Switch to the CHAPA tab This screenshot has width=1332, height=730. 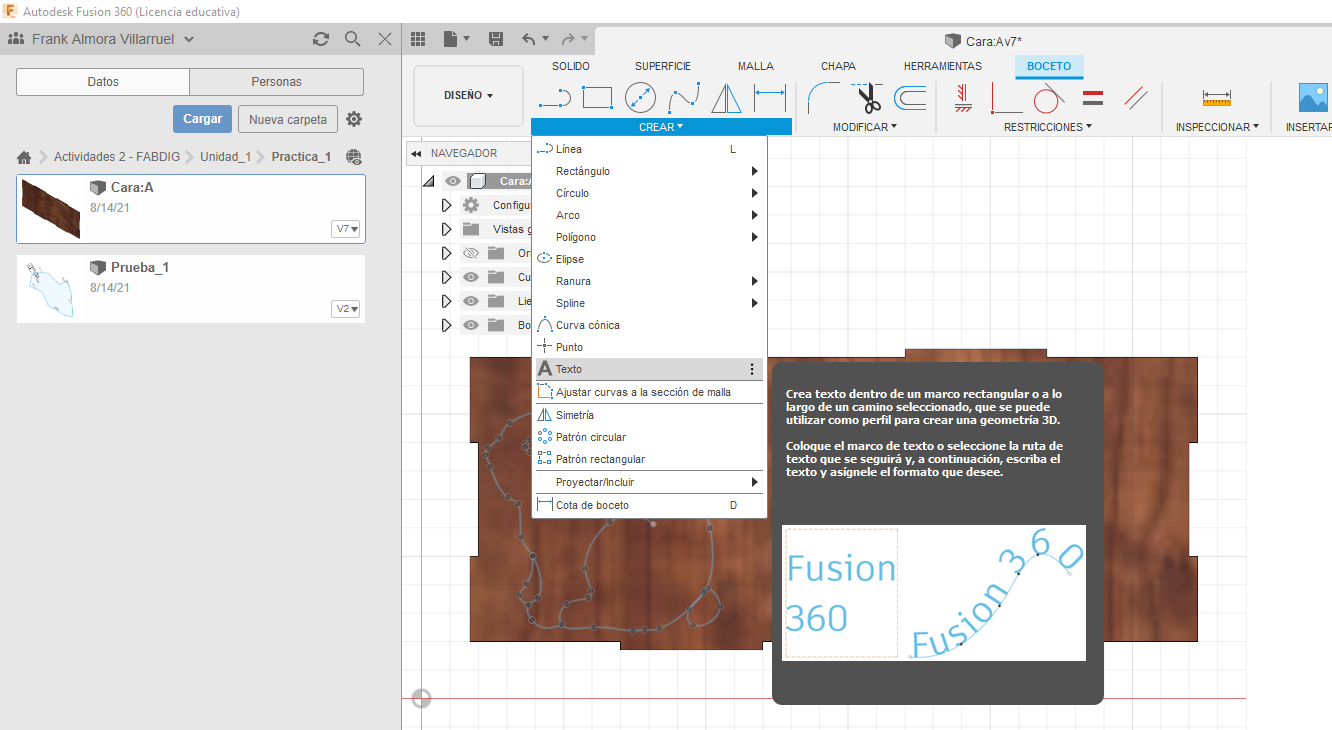point(838,66)
